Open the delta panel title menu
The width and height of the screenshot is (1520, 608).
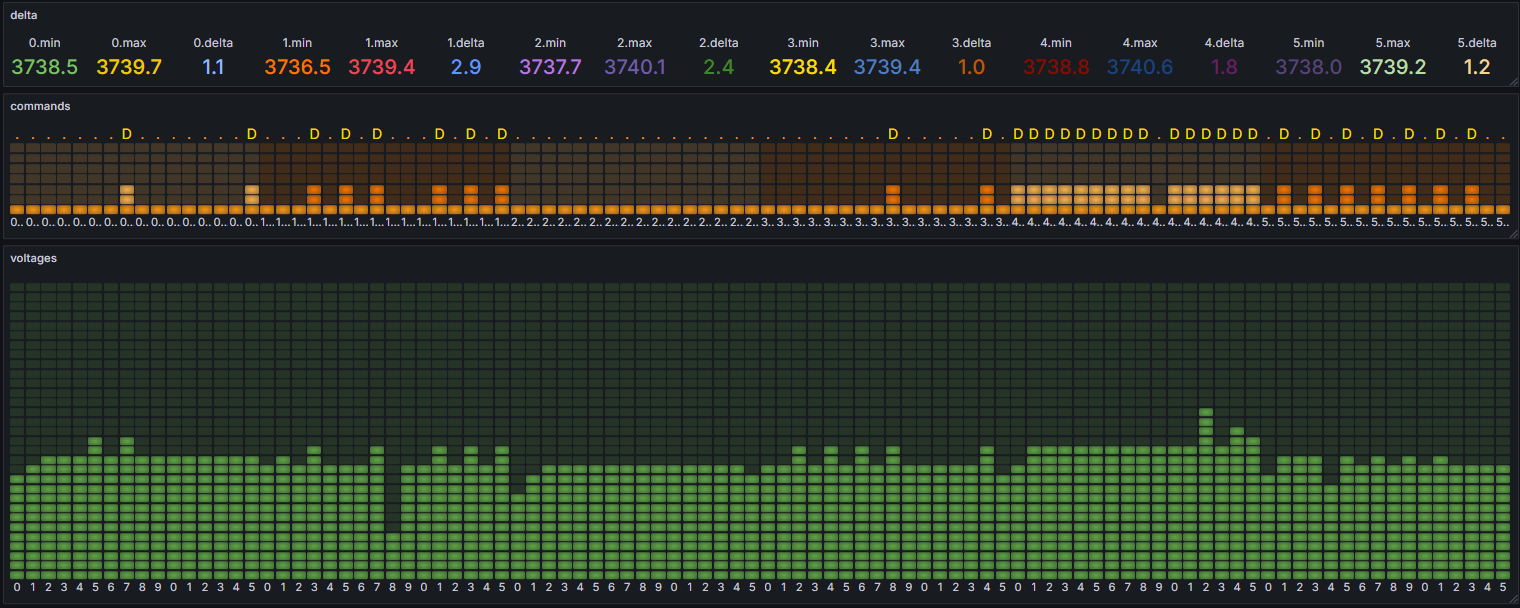click(x=23, y=15)
